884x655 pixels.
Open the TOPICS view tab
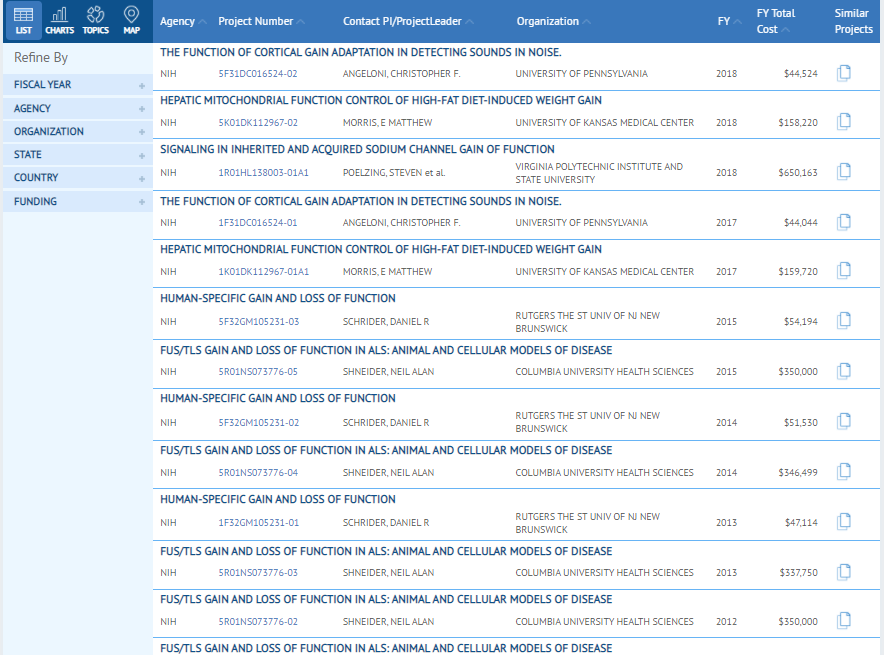(x=95, y=21)
